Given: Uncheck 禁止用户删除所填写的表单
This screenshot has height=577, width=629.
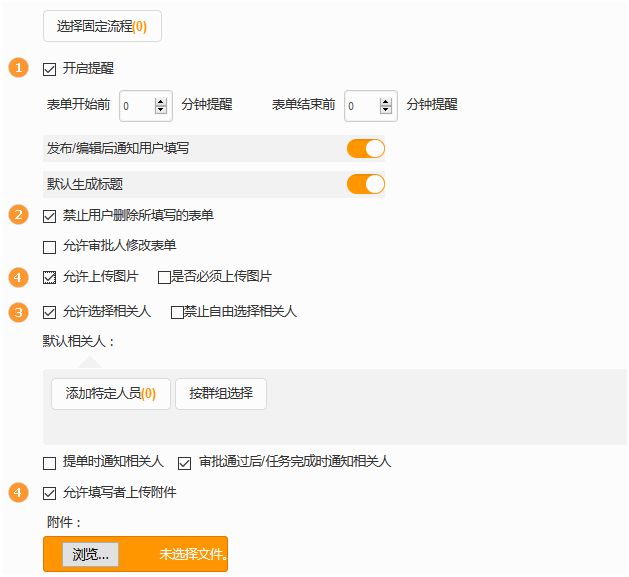Looking at the screenshot, I should [x=50, y=216].
